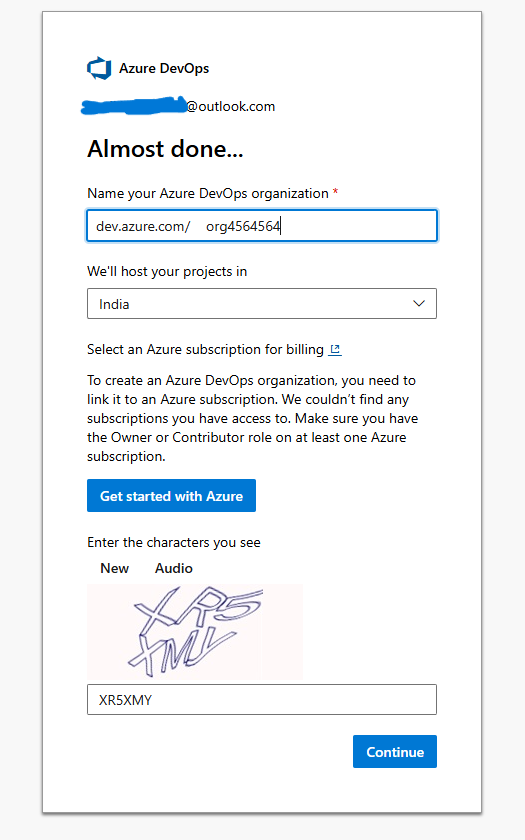Image resolution: width=525 pixels, height=840 pixels.
Task: Focus the organization name input field
Action: coord(262,226)
